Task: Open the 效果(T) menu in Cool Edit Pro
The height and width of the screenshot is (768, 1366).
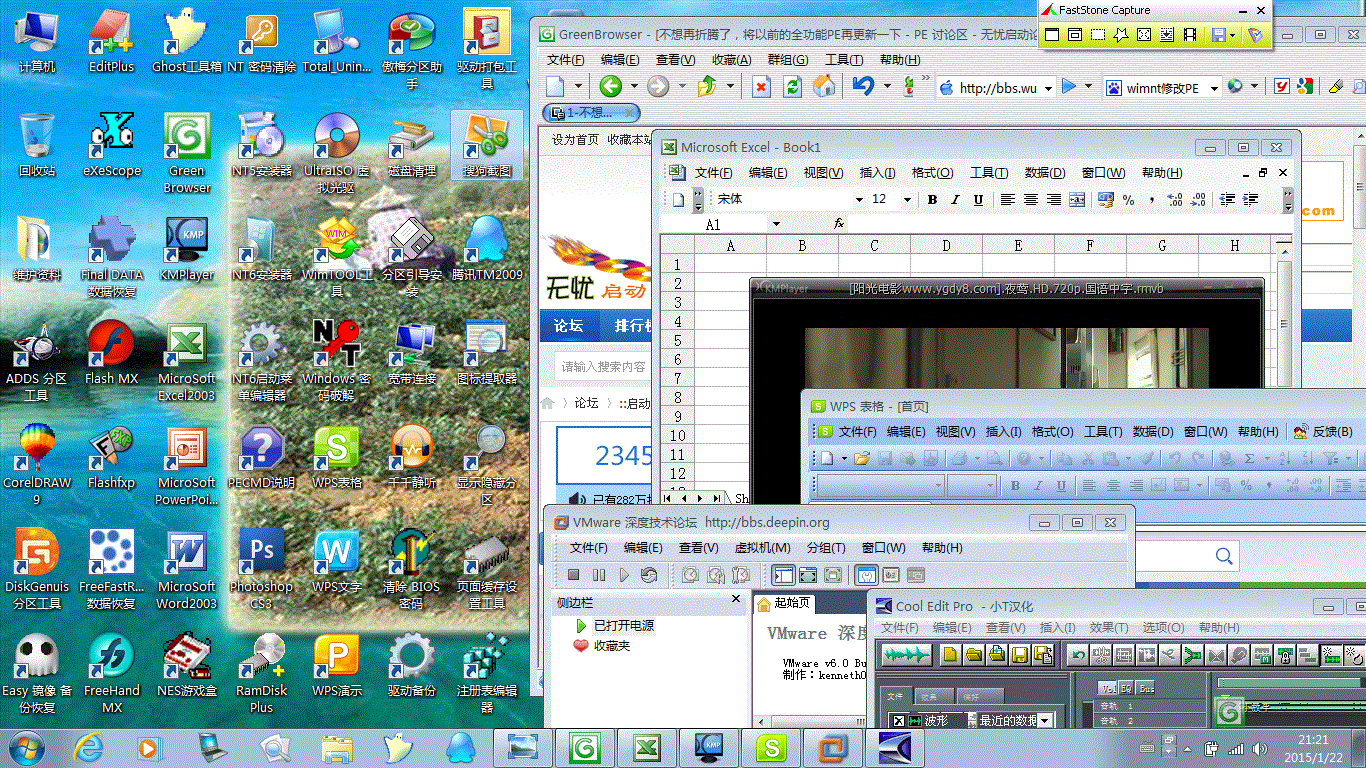Action: (x=1109, y=628)
